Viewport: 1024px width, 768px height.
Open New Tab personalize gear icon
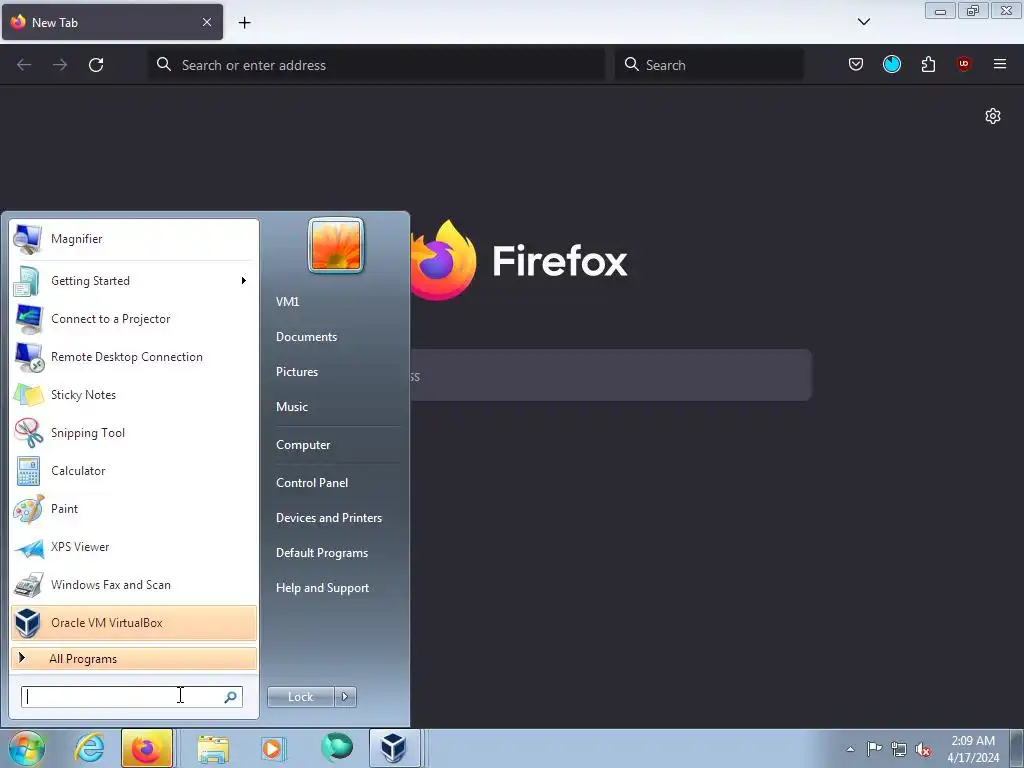tap(993, 116)
